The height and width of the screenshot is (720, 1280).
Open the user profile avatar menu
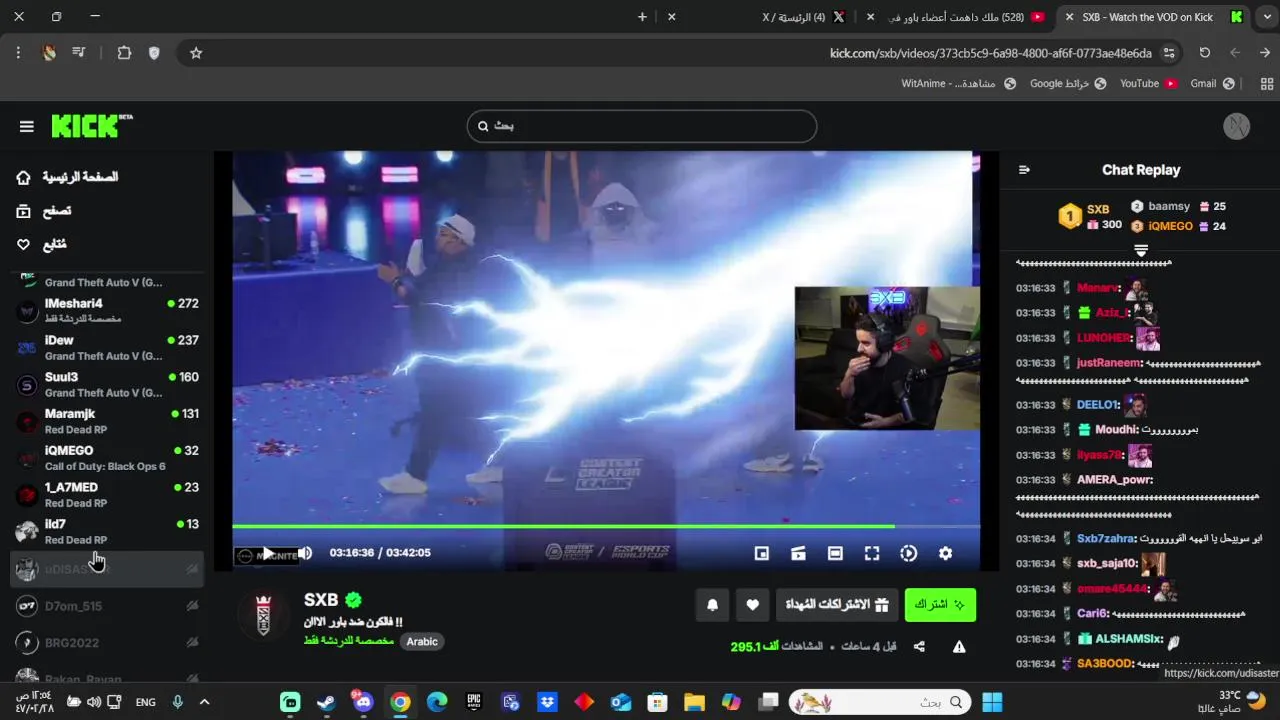(x=1237, y=126)
